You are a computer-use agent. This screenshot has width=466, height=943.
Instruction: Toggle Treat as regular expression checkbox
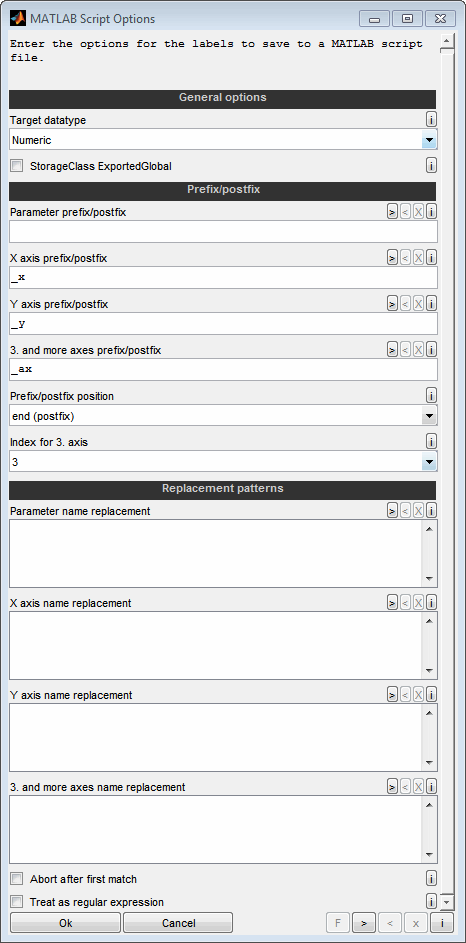[17, 902]
